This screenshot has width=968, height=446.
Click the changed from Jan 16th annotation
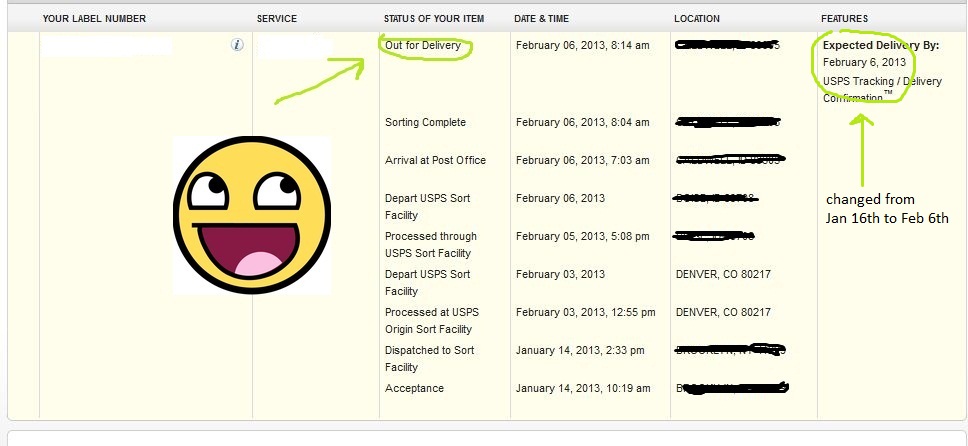point(886,208)
